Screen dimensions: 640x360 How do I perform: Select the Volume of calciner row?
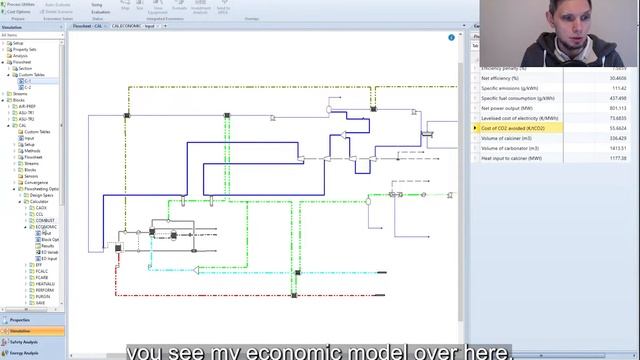click(x=551, y=138)
